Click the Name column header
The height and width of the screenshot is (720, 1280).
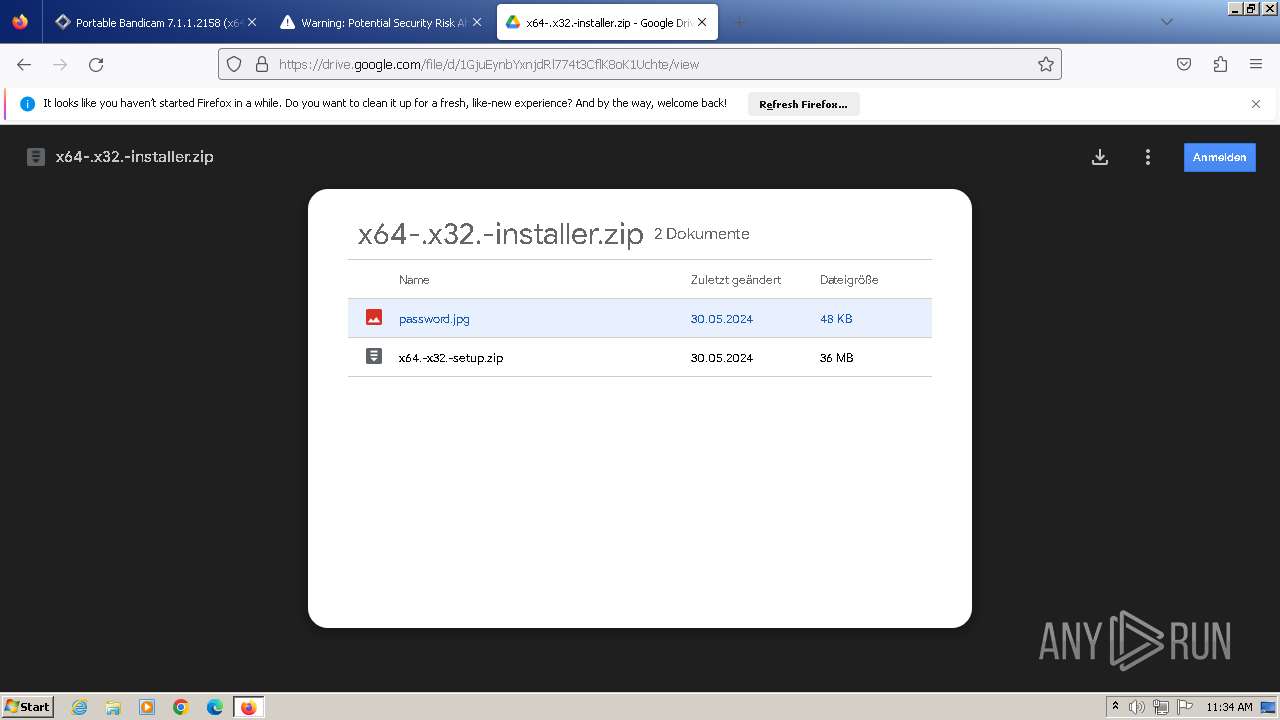pos(414,280)
